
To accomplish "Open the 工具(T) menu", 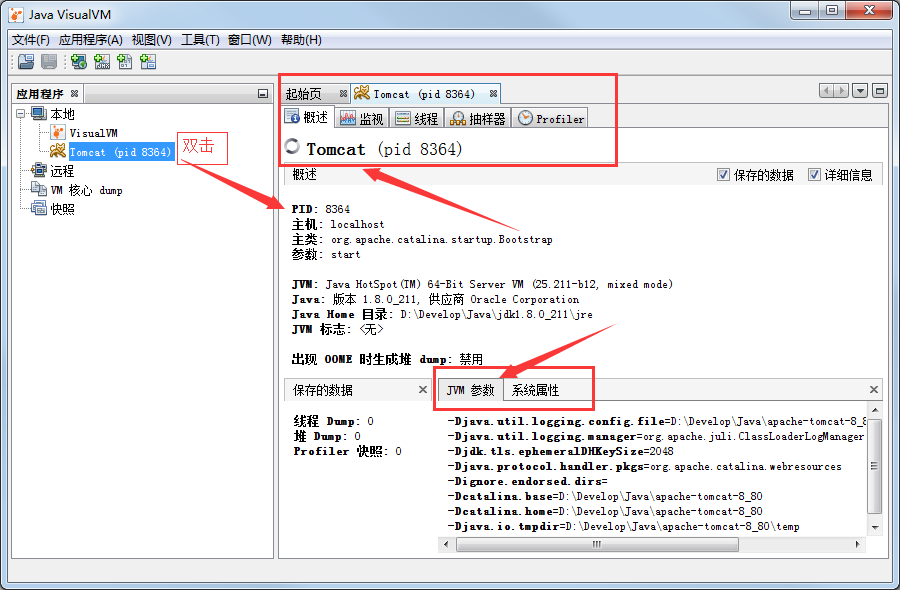I will pos(199,40).
